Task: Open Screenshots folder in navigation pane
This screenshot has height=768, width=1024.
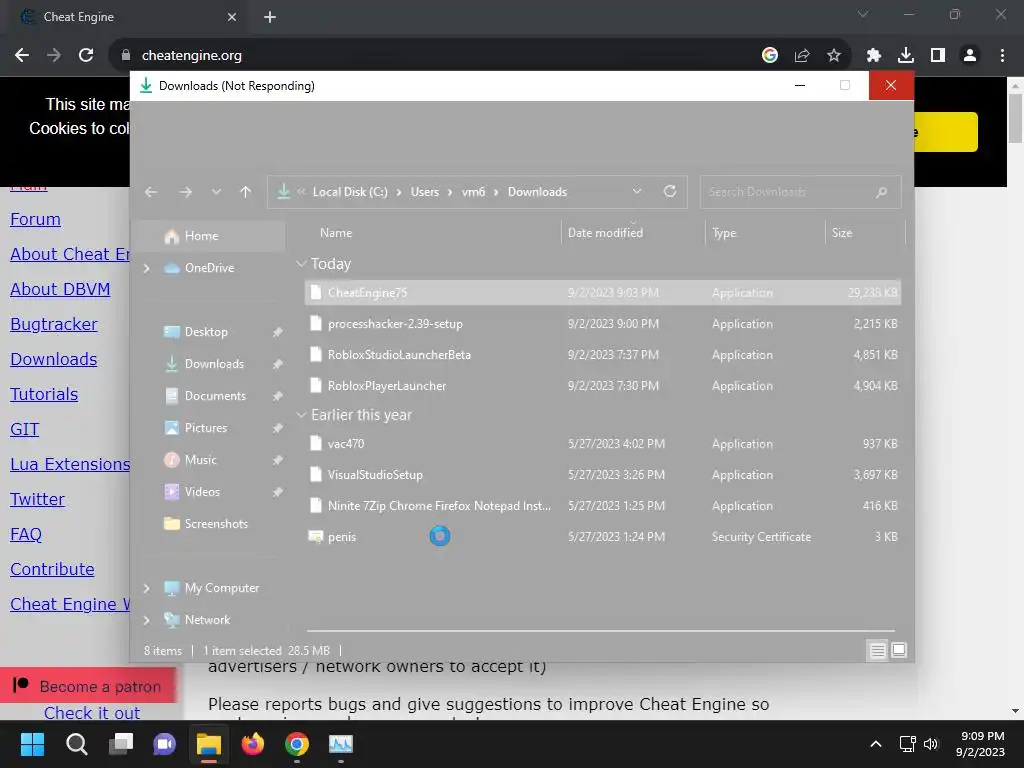Action: [216, 524]
